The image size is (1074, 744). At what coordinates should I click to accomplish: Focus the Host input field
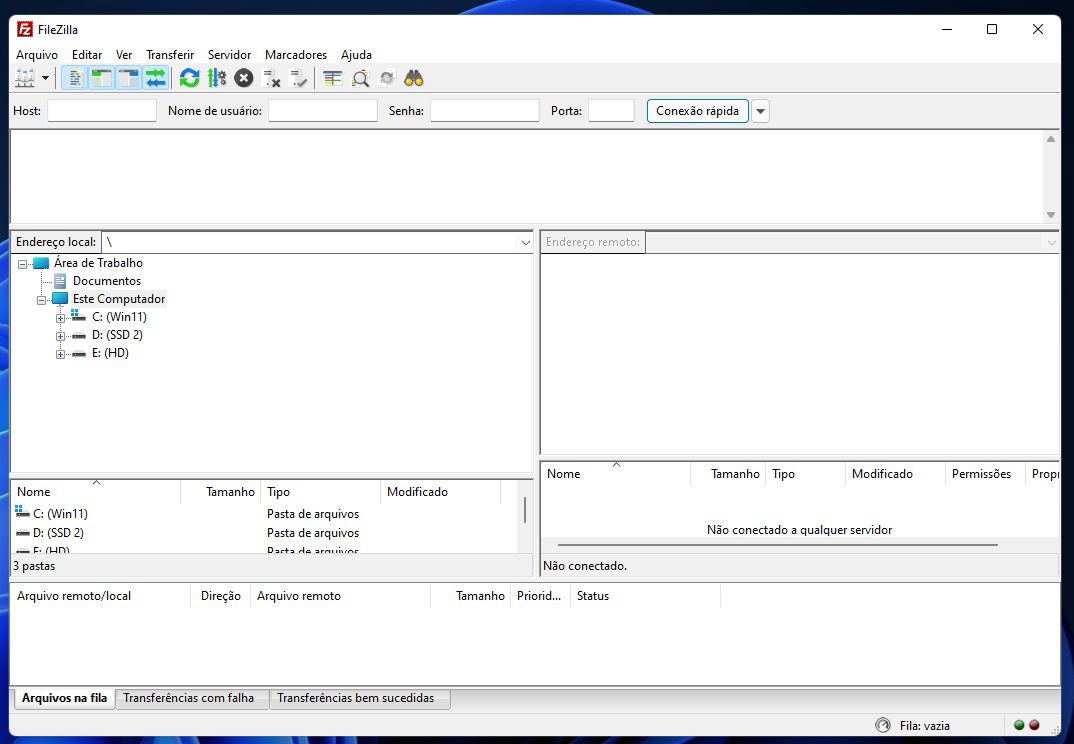tap(102, 110)
